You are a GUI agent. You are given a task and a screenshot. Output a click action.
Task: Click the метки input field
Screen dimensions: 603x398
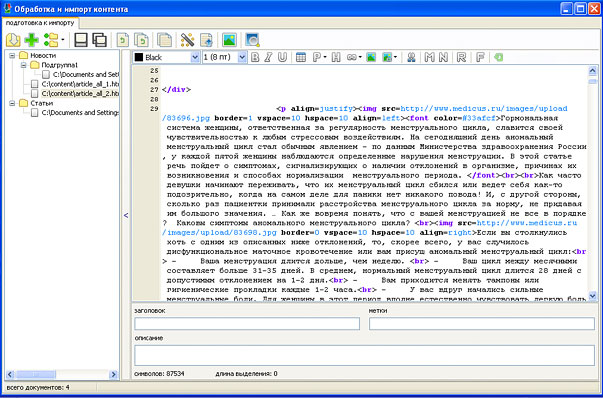tap(482, 323)
